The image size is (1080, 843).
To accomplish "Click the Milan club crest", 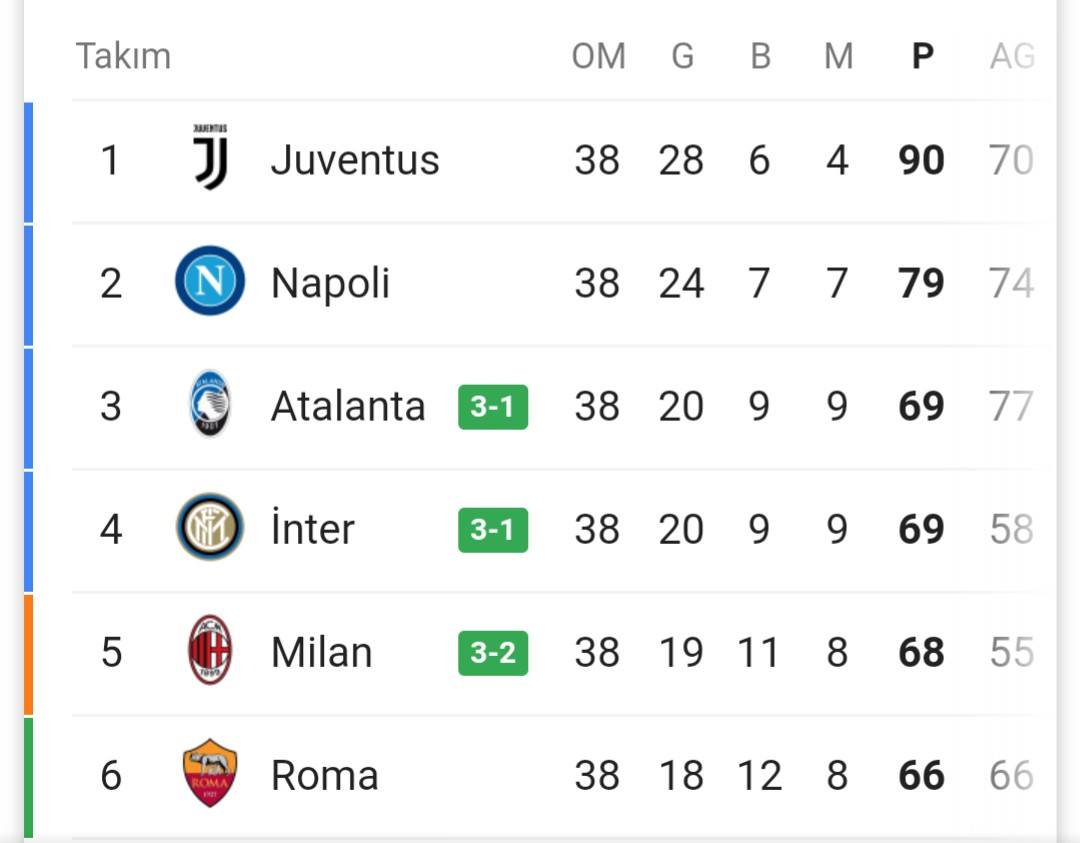I will (x=210, y=650).
